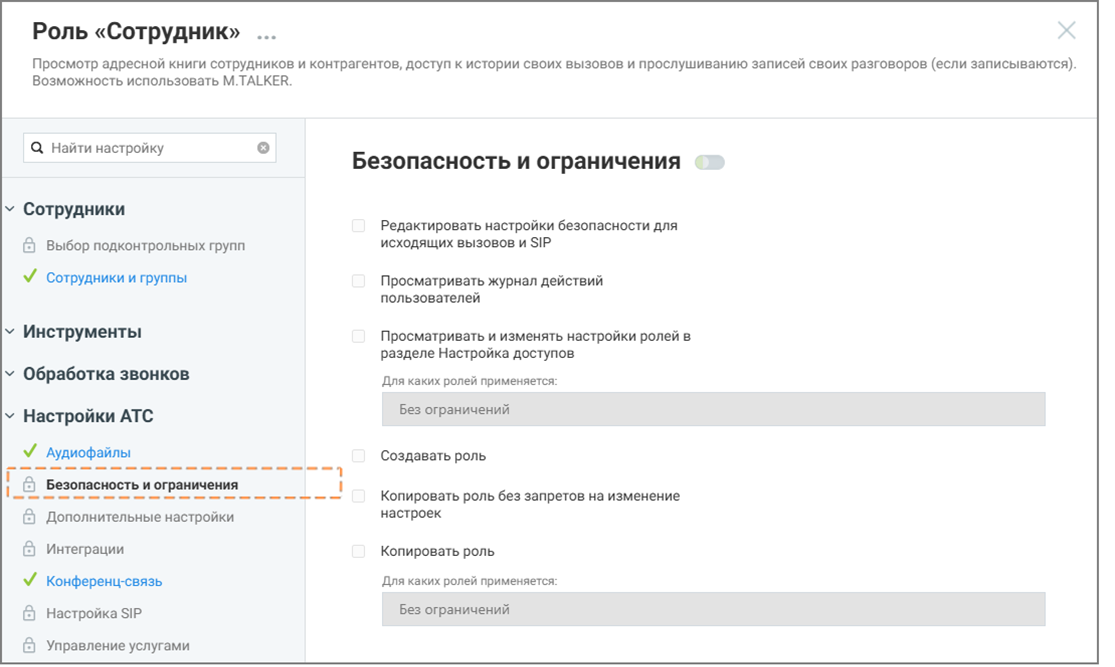Check 'Просматривать и изменять настройки ролей' checkbox
Viewport: 1115px width, 667px height.
click(x=358, y=336)
